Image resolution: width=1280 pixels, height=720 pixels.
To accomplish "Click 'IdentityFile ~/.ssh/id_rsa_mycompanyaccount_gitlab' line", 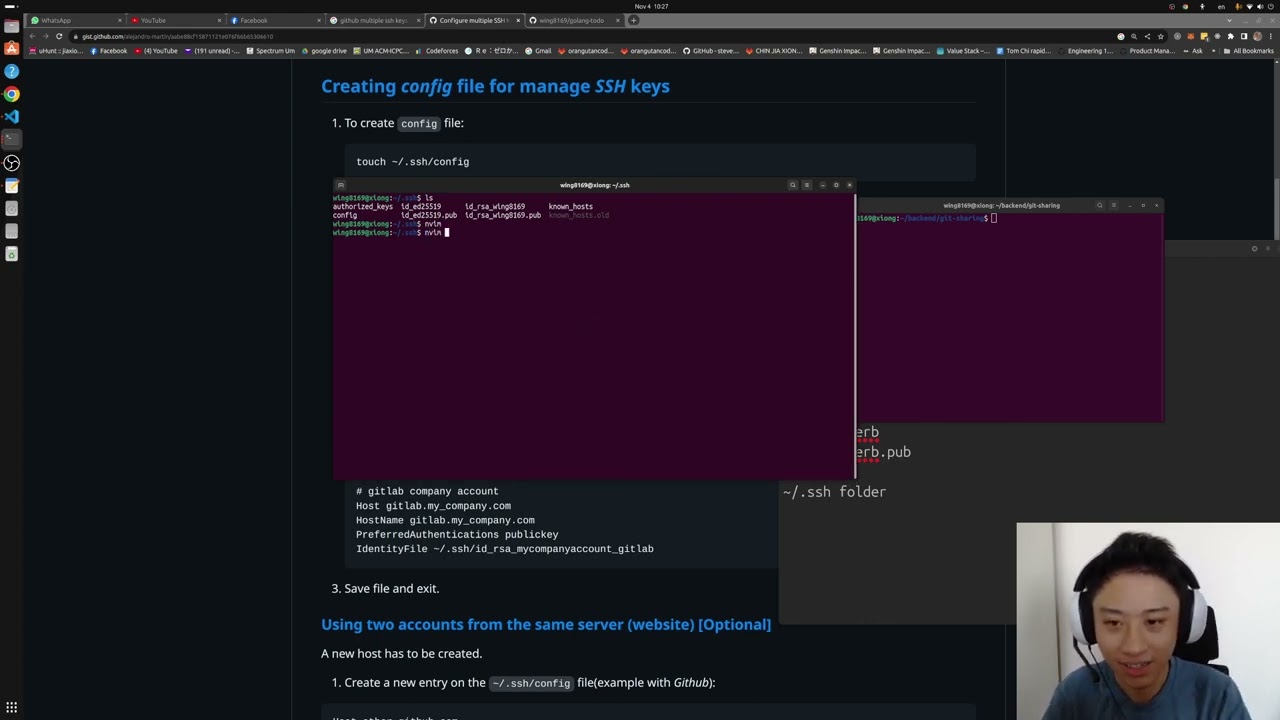I will tap(505, 549).
